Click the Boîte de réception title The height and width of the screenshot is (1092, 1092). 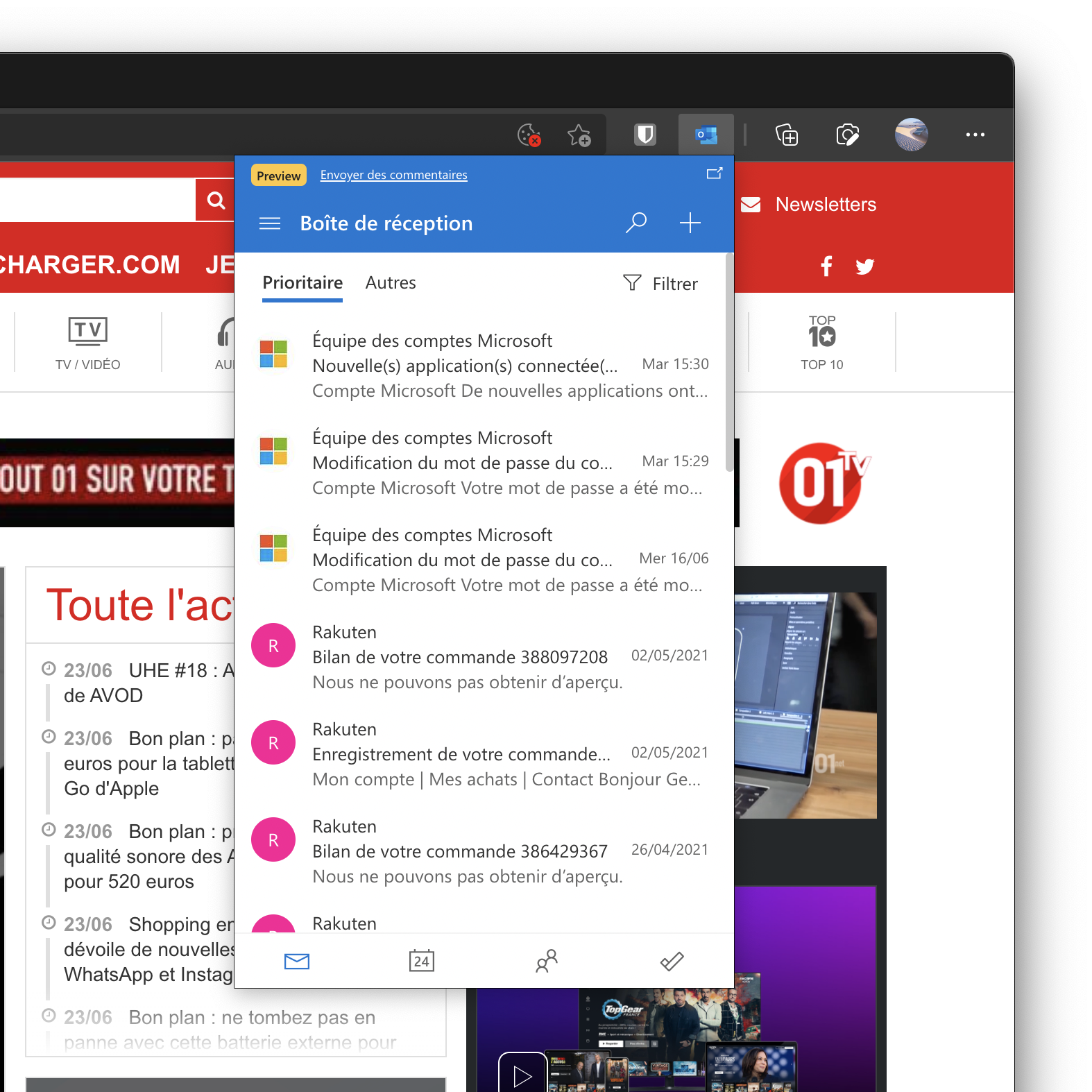386,223
